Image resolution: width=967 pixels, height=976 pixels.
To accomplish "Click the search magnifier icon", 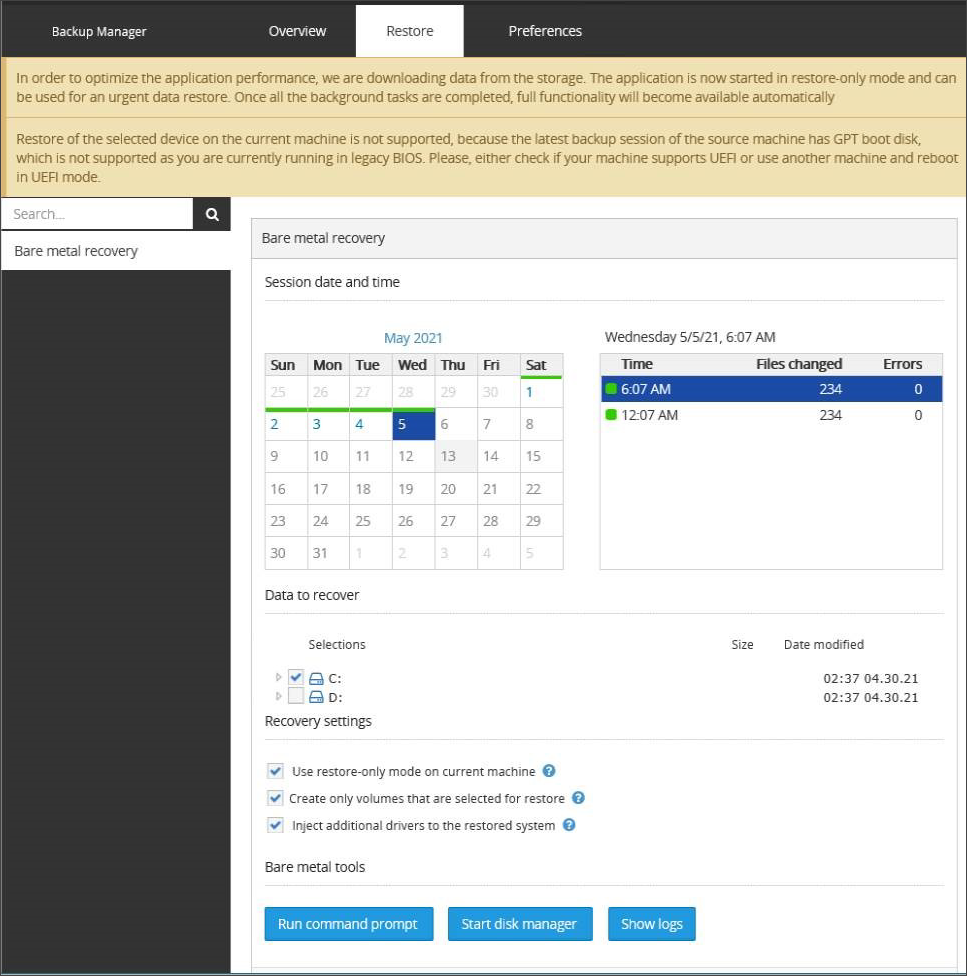I will click(212, 214).
